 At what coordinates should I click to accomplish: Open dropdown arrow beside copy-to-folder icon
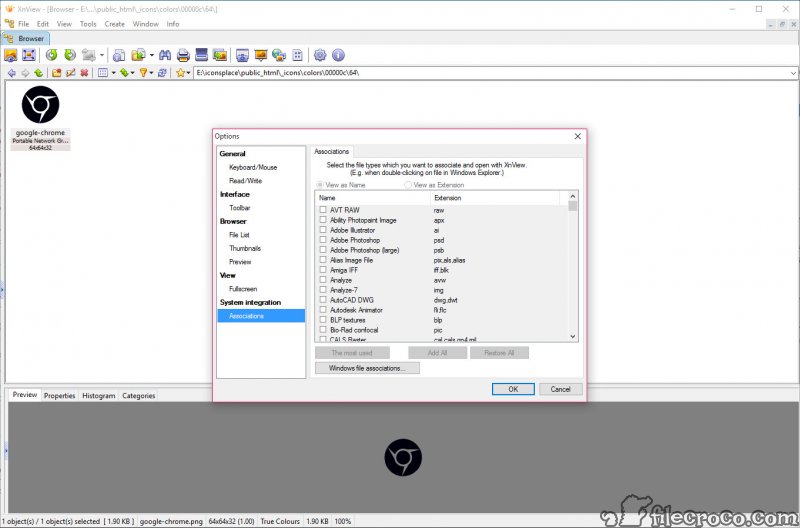point(152,55)
